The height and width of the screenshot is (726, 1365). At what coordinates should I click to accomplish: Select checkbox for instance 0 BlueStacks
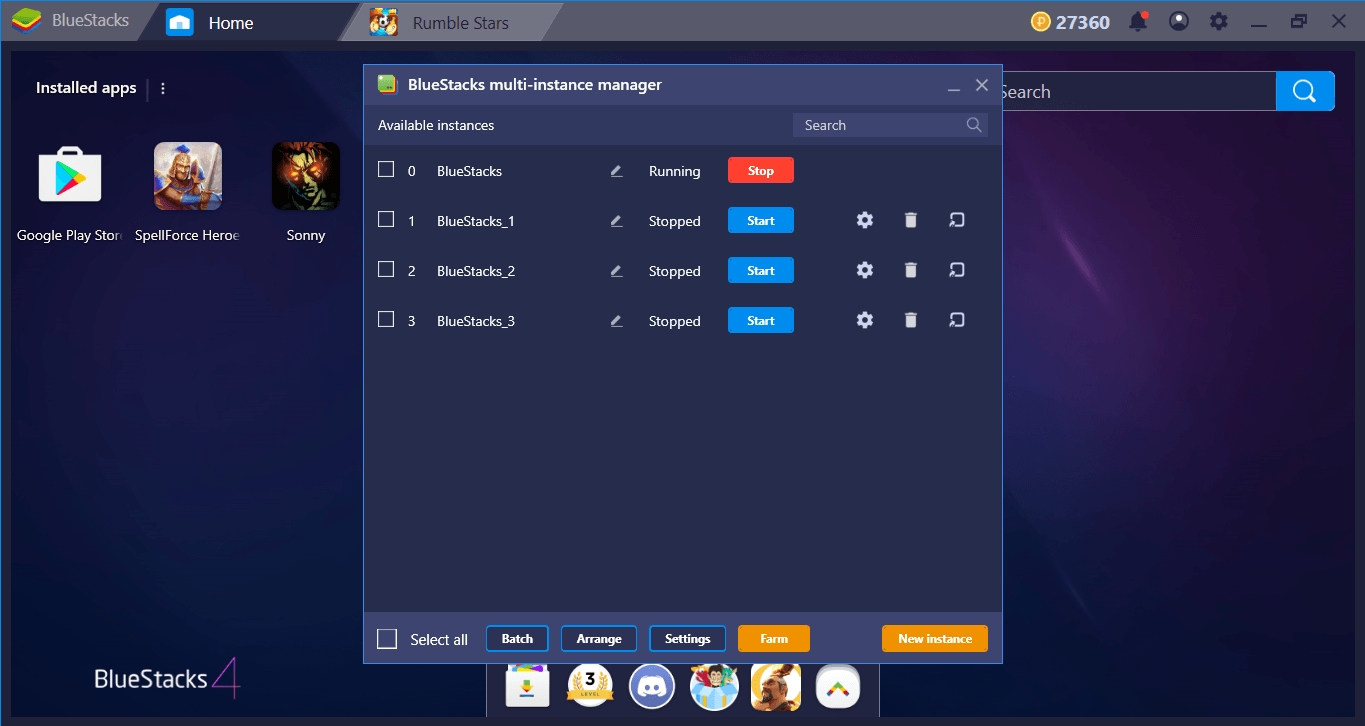click(386, 169)
